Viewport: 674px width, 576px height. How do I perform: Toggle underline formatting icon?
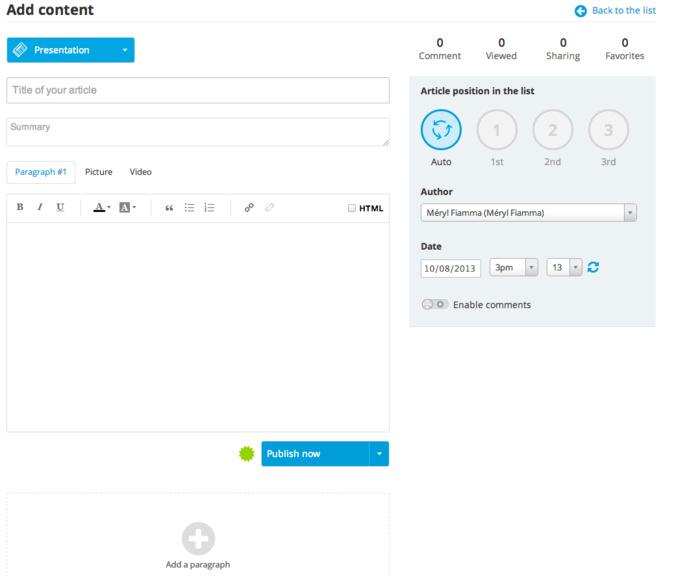[x=60, y=208]
